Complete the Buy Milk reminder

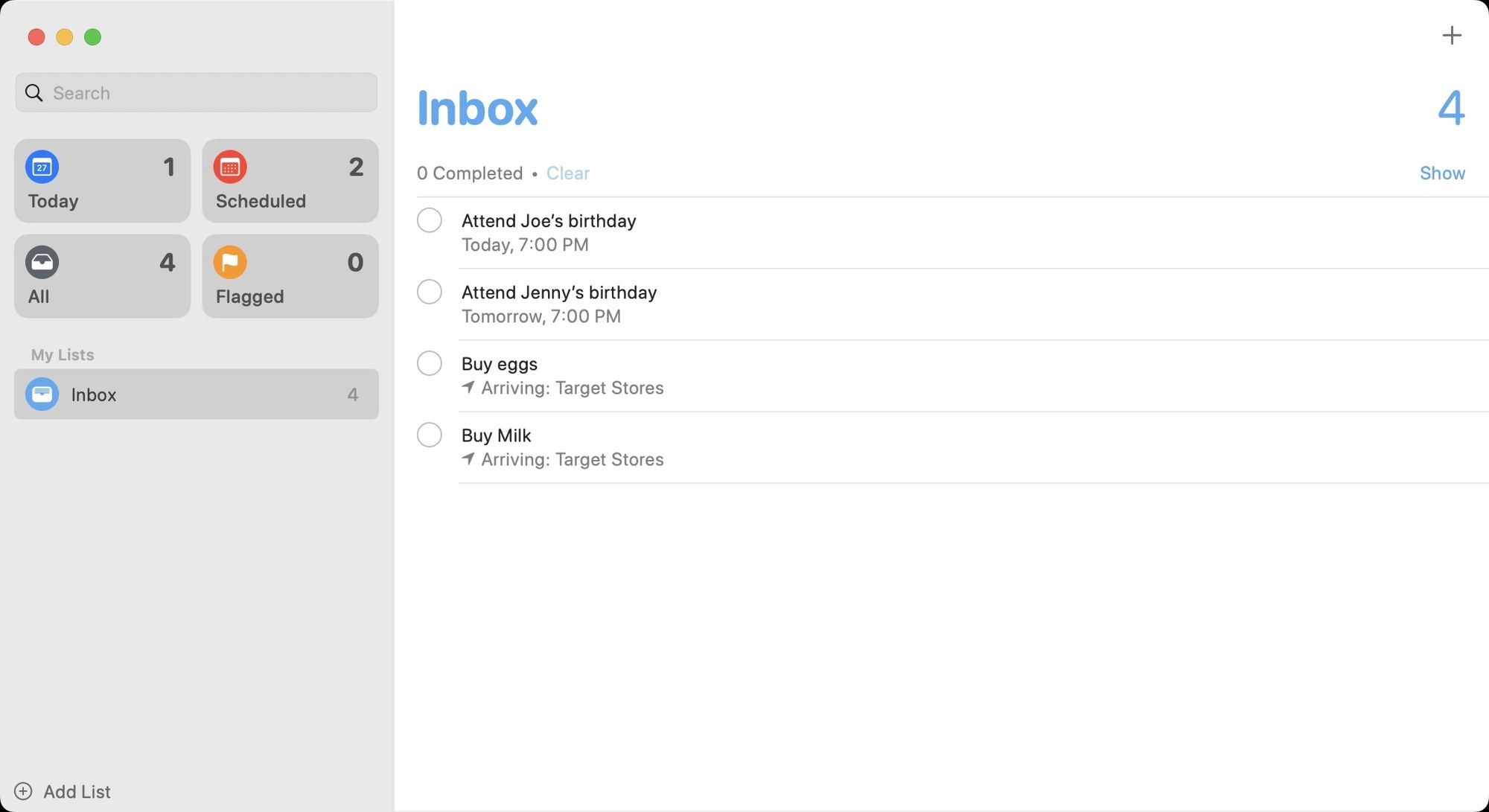pos(430,435)
